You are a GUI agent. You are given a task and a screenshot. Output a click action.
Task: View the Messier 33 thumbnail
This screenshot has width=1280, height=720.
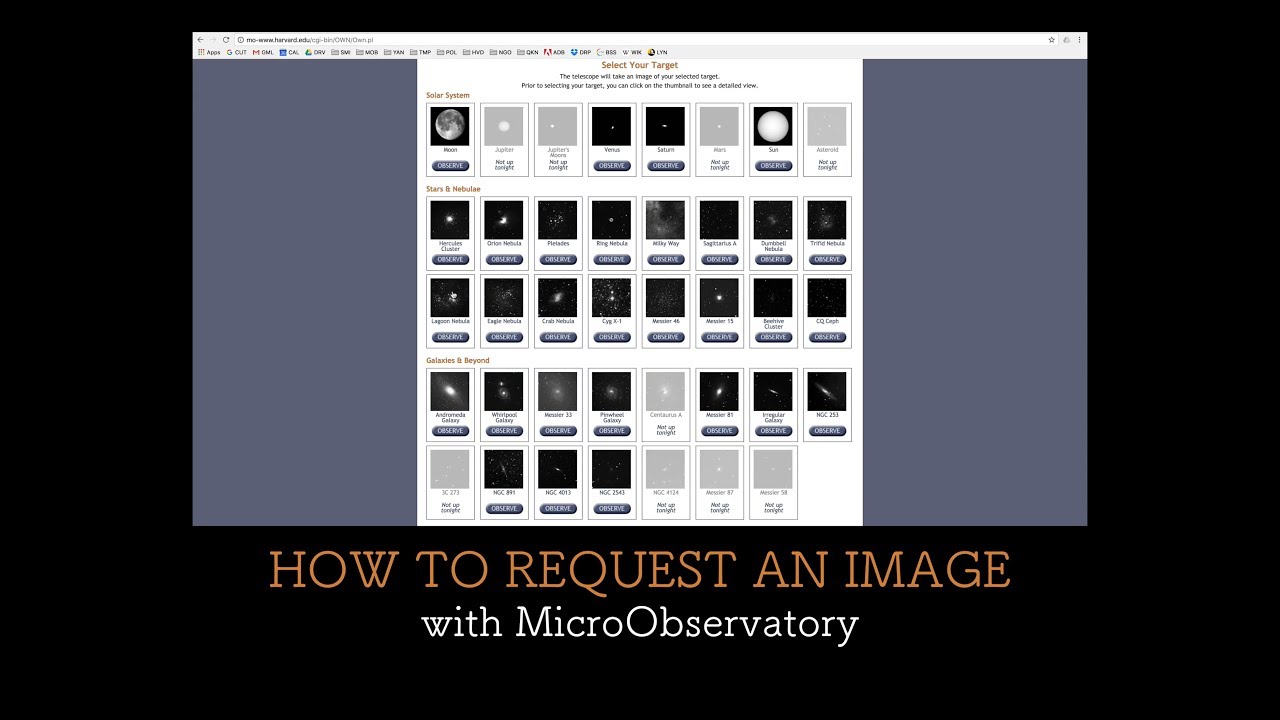coord(558,391)
